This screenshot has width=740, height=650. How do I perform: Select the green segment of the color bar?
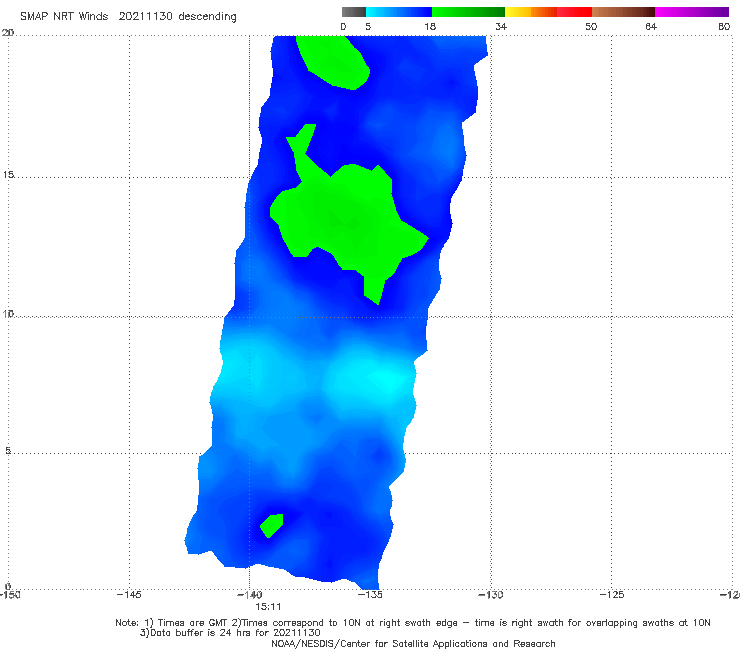(468, 12)
